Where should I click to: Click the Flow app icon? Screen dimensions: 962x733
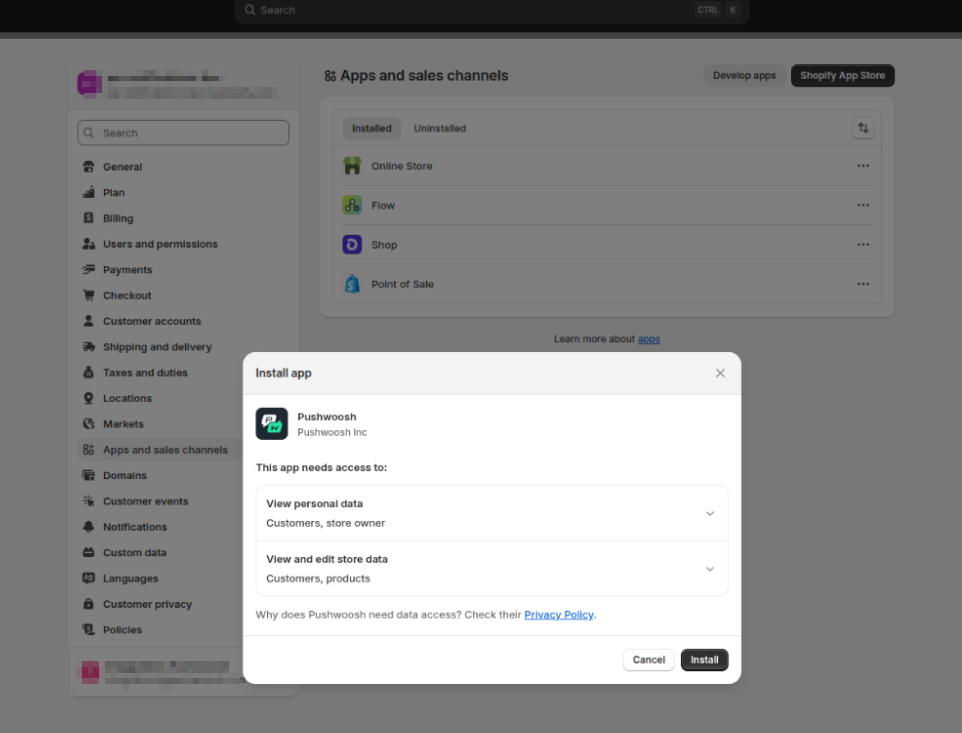[x=352, y=205]
